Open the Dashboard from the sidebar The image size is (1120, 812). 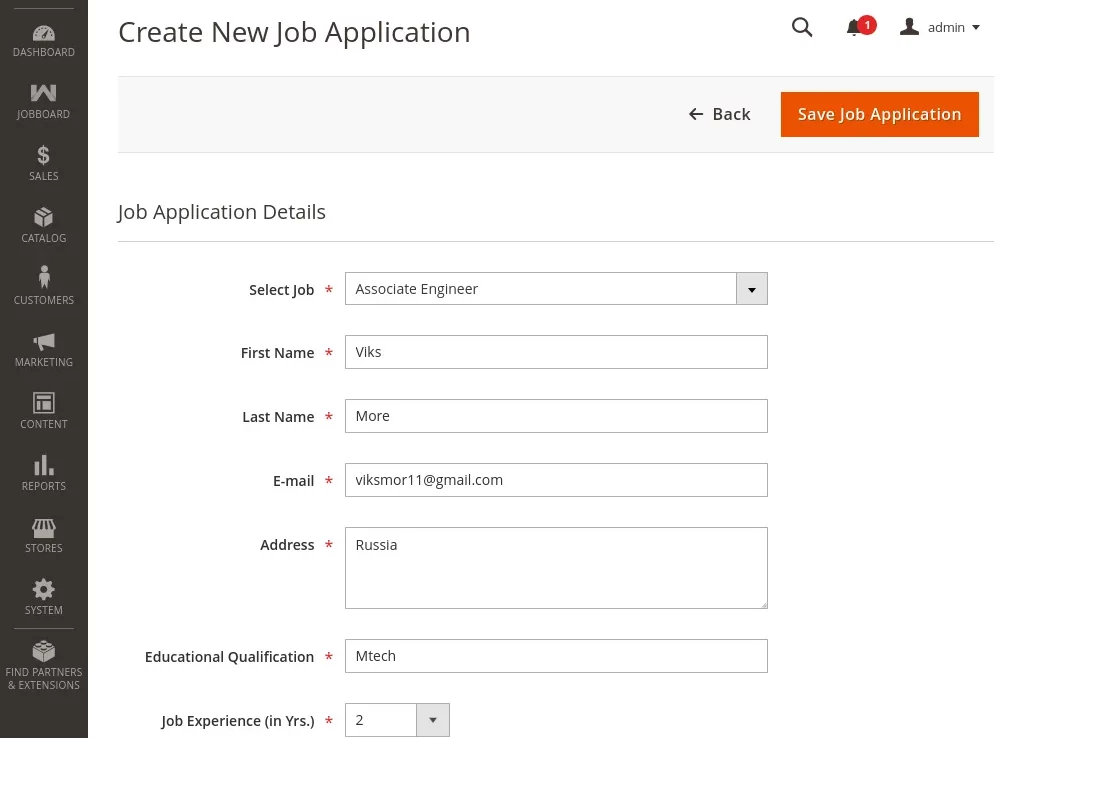[43, 40]
